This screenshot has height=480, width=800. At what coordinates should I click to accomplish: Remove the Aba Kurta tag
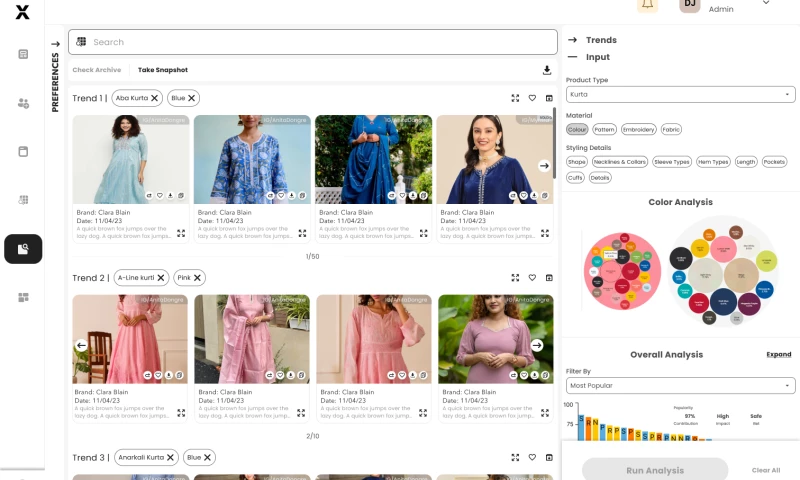(155, 98)
